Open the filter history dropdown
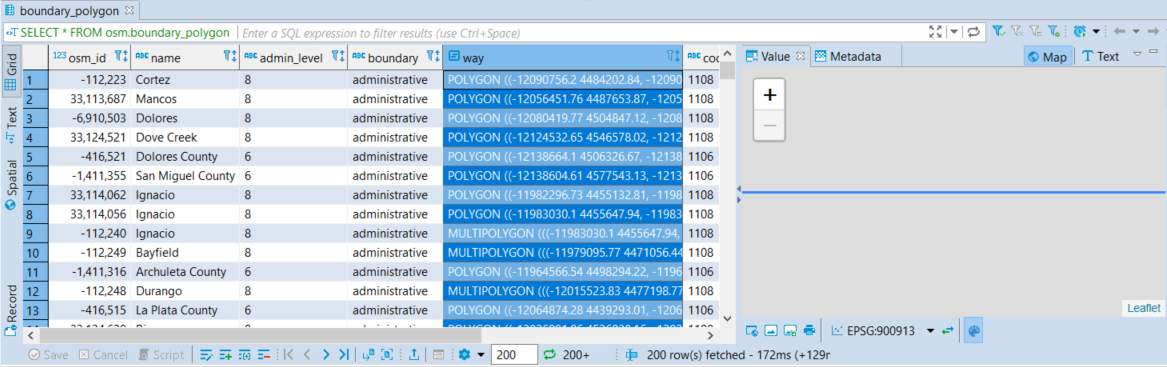Viewport: 1167px width, 367px height. tap(954, 32)
